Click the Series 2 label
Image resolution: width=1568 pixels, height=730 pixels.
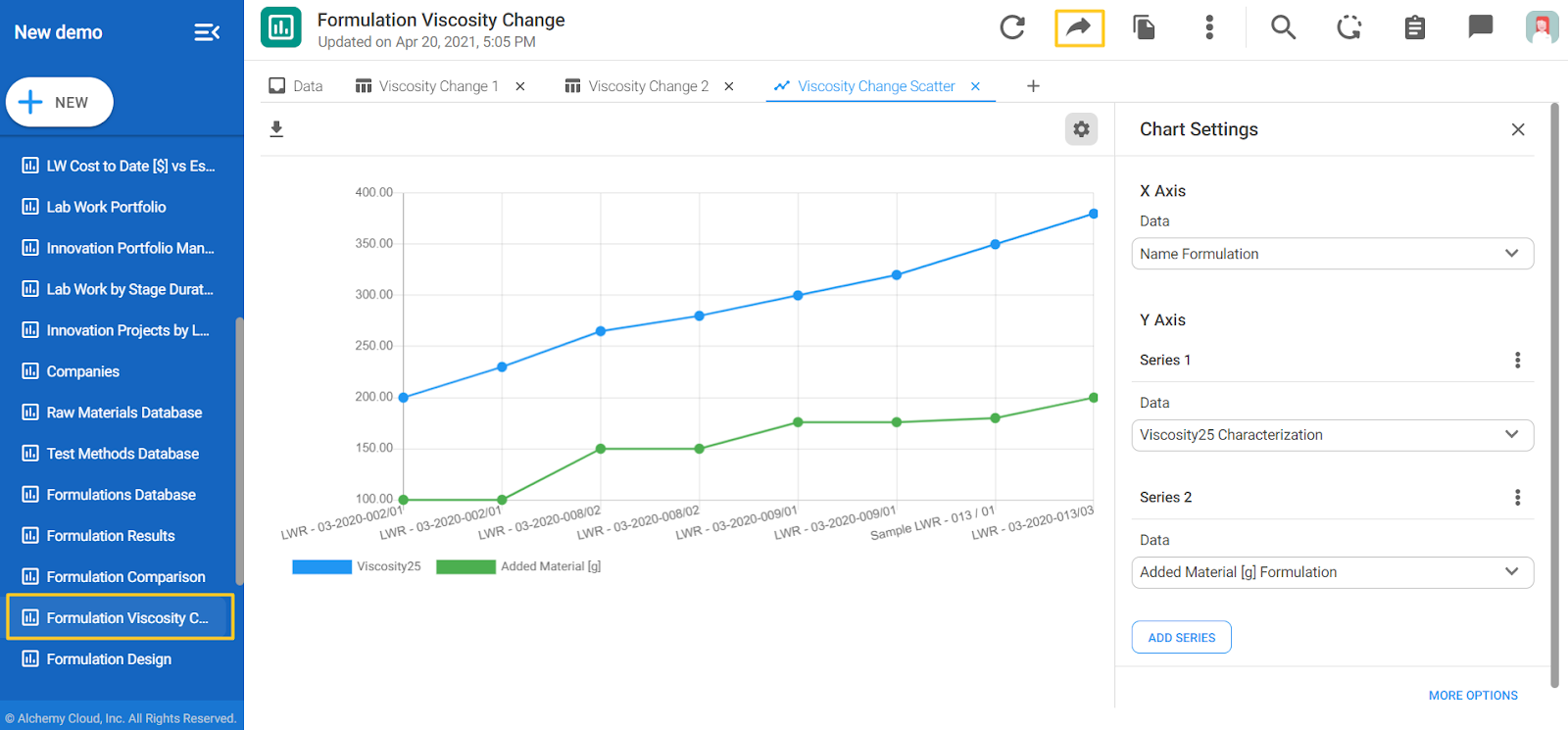click(1166, 498)
